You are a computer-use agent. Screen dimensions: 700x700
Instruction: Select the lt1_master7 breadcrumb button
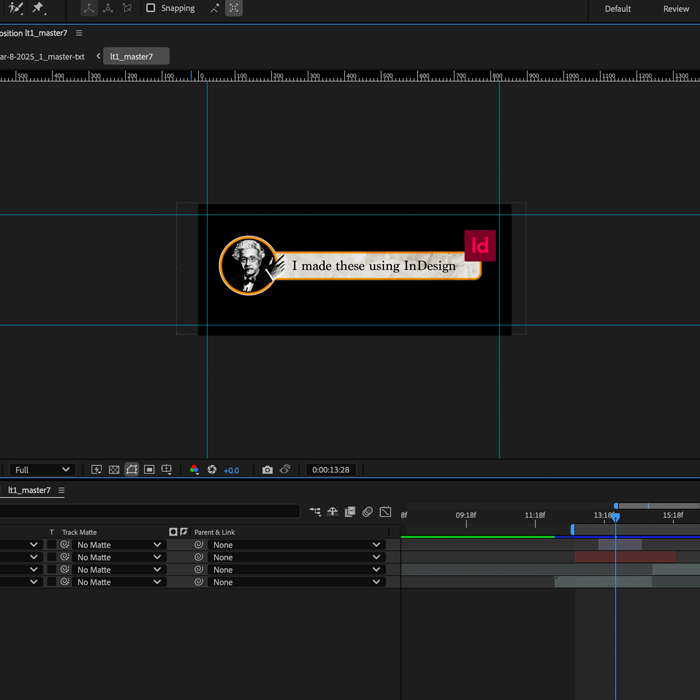click(x=136, y=56)
